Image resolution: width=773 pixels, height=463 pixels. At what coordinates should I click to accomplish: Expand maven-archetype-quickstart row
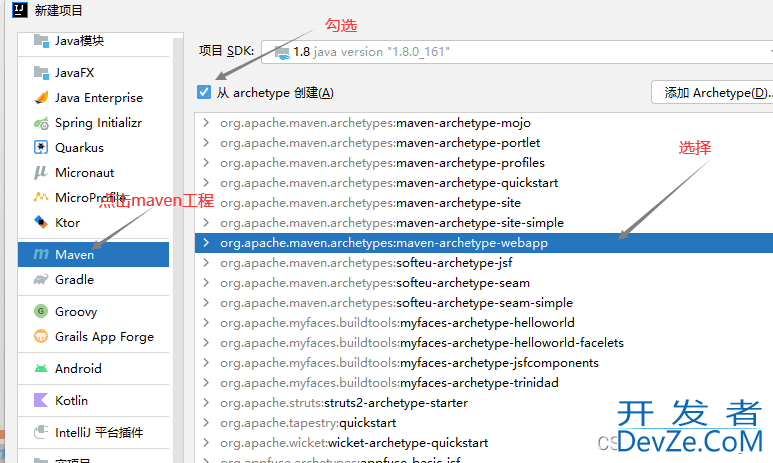(x=206, y=183)
